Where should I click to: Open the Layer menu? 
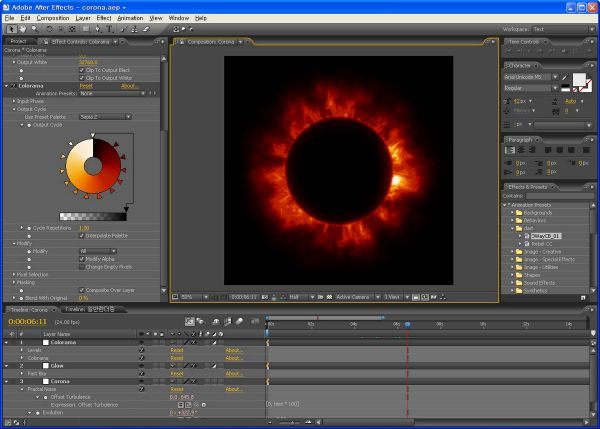pyautogui.click(x=83, y=18)
